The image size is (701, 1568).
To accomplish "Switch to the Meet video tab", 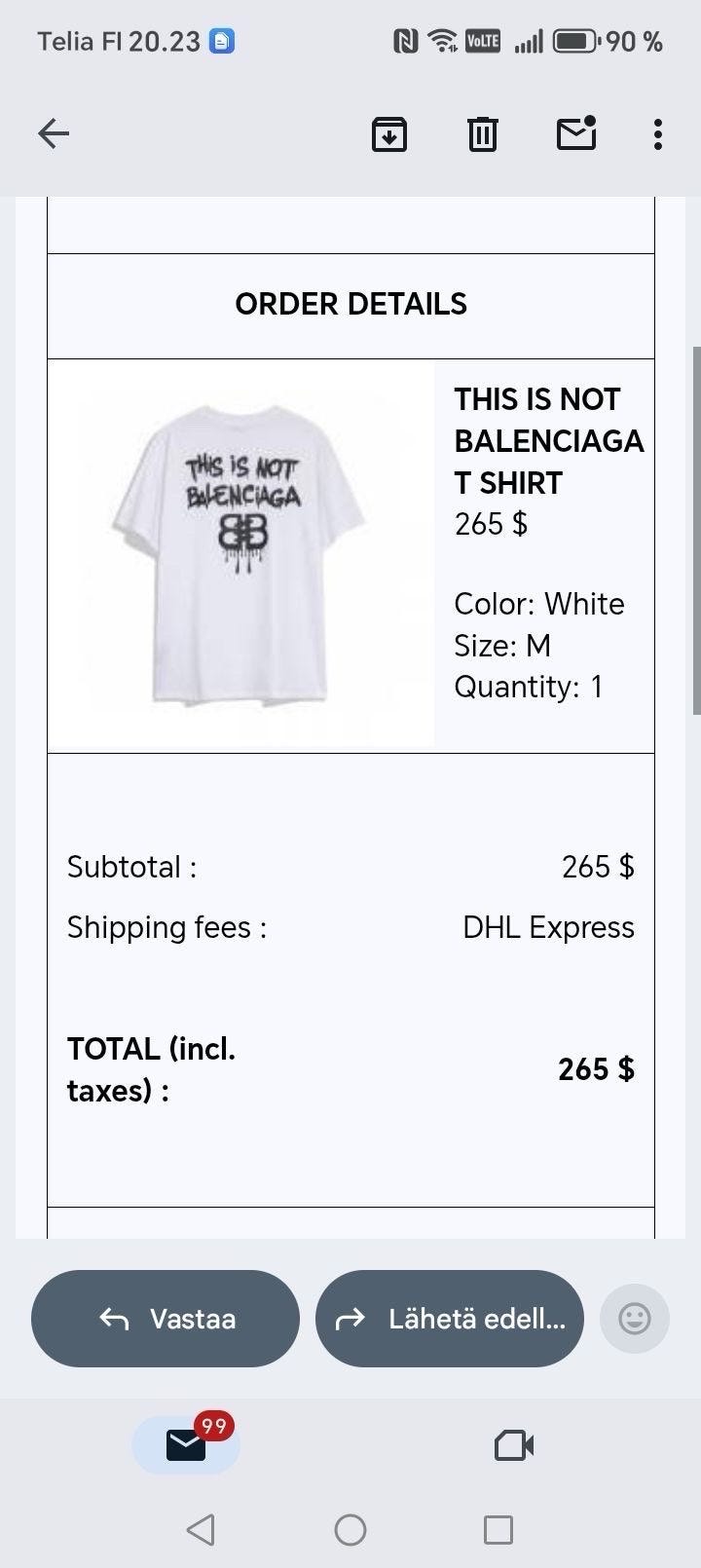I will (514, 1445).
